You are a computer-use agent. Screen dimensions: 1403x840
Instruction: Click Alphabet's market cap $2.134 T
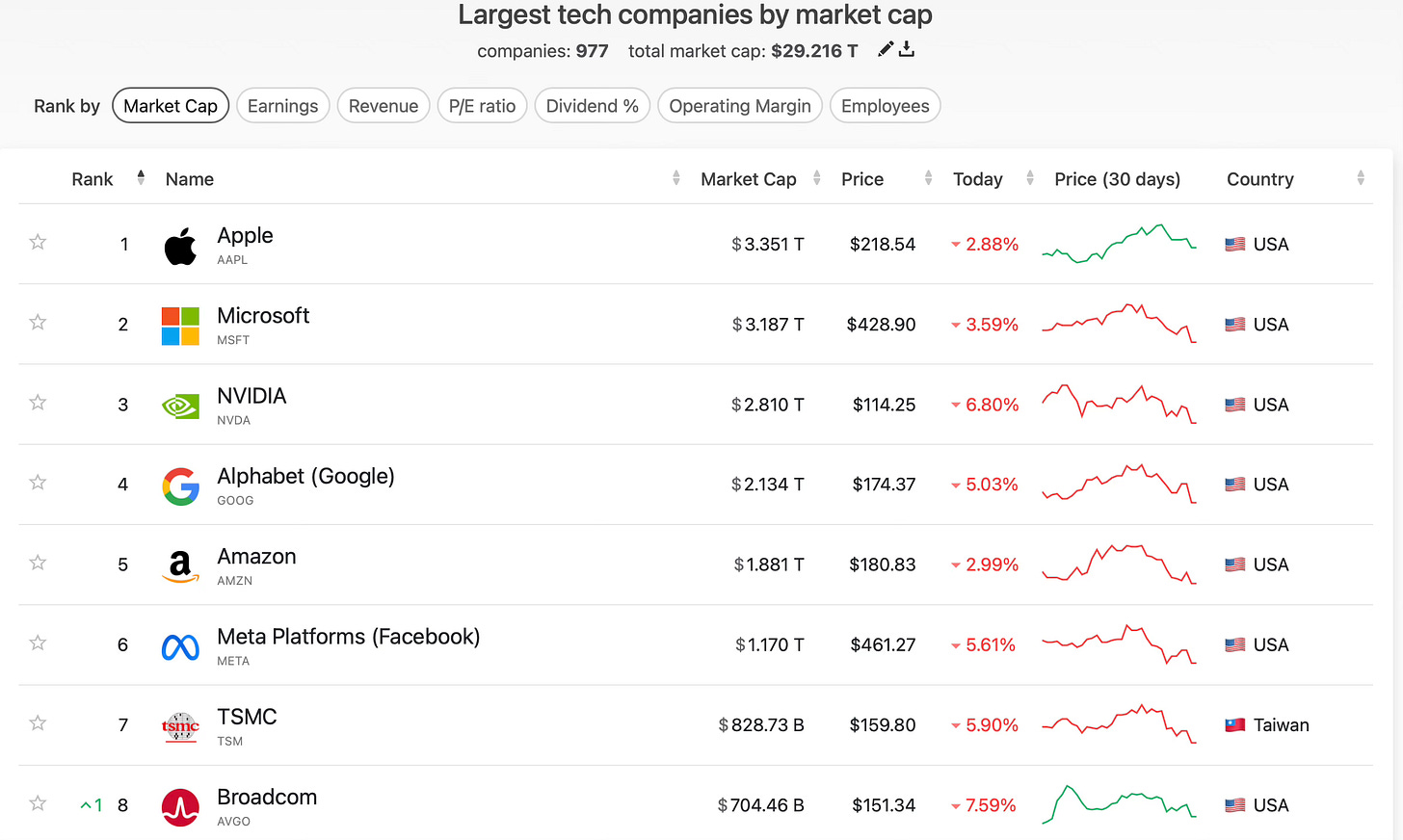click(767, 485)
